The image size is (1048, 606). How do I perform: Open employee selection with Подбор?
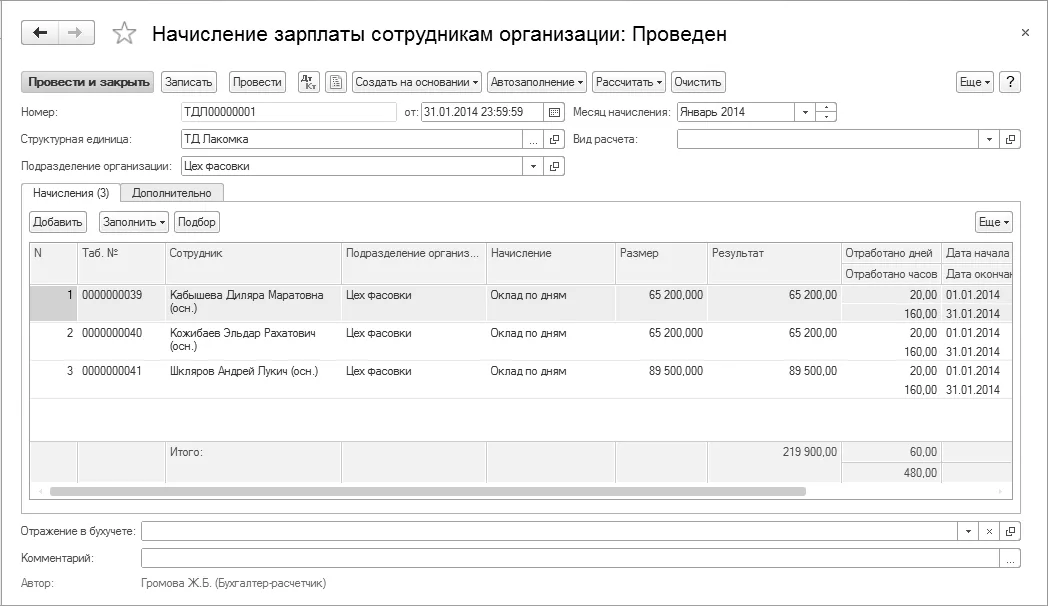pyautogui.click(x=196, y=222)
